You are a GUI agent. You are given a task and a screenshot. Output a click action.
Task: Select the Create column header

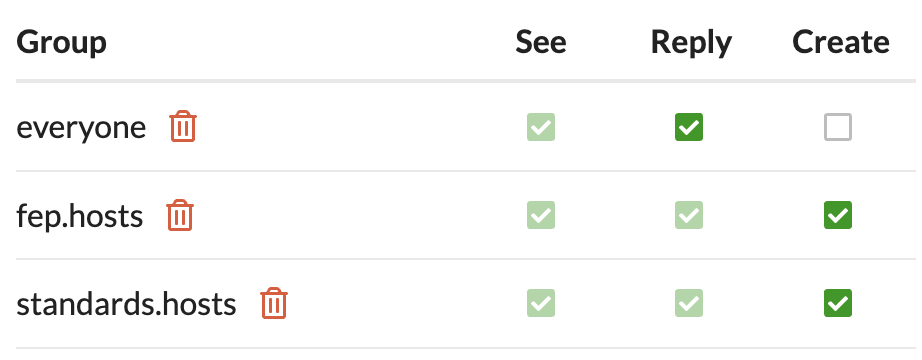pyautogui.click(x=841, y=42)
